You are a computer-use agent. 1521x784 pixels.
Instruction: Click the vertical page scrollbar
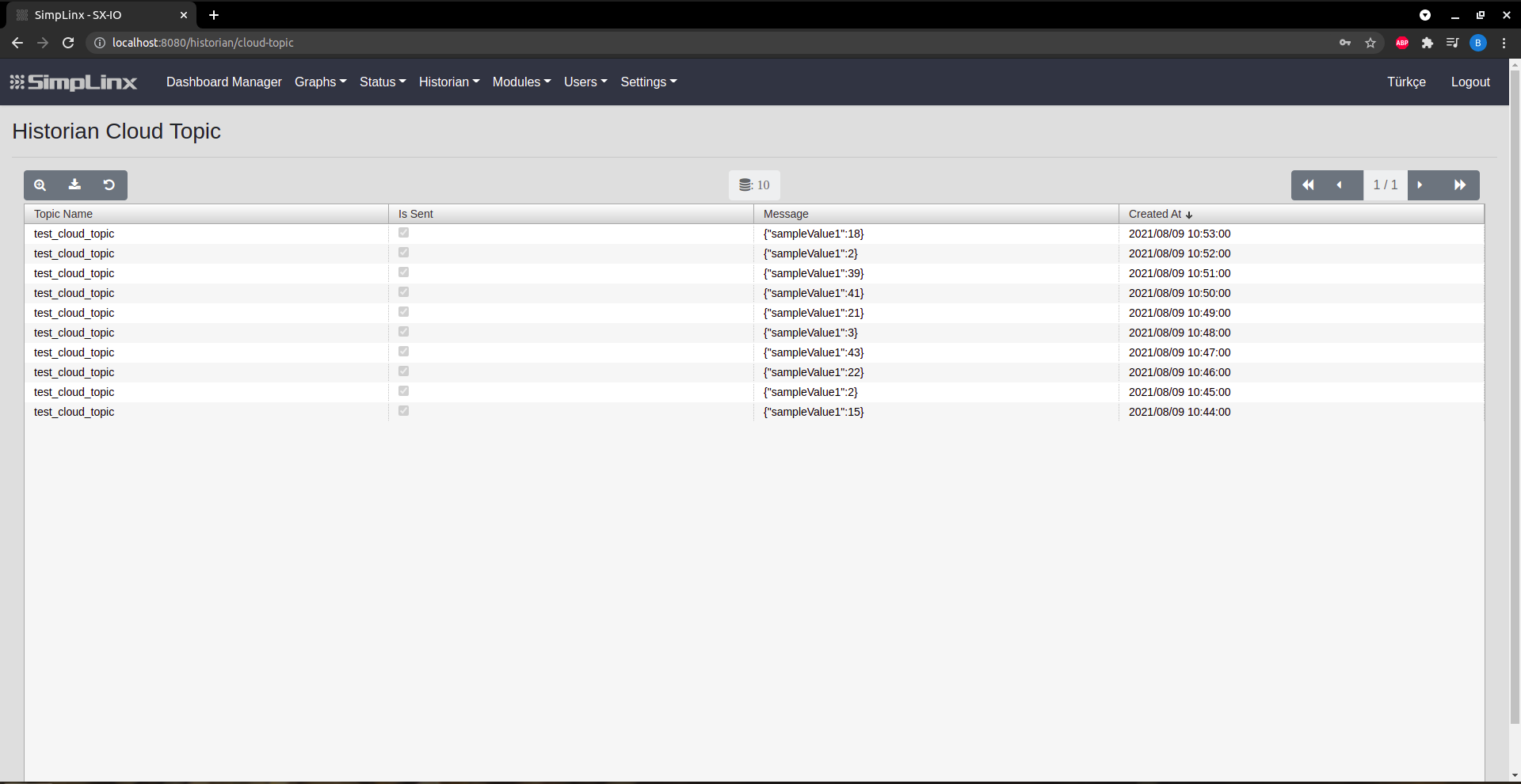[1515, 396]
